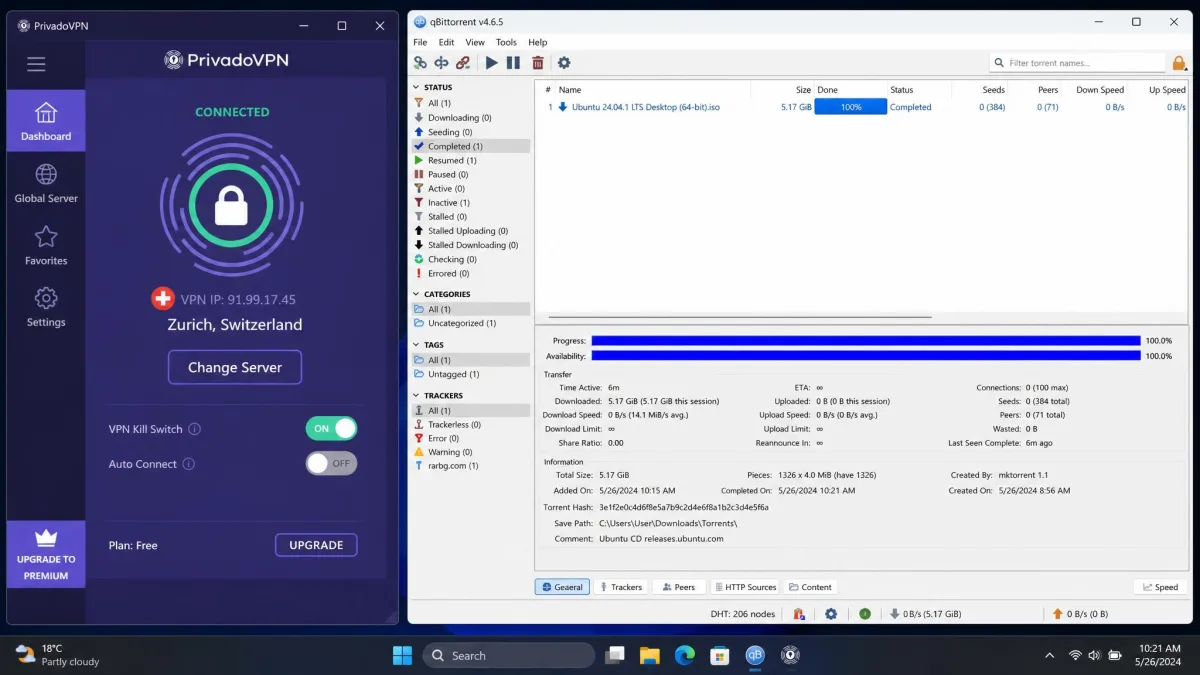Collapse the CATEGORIES filter section
Screen dimensions: 1200x675
[x=418, y=294]
